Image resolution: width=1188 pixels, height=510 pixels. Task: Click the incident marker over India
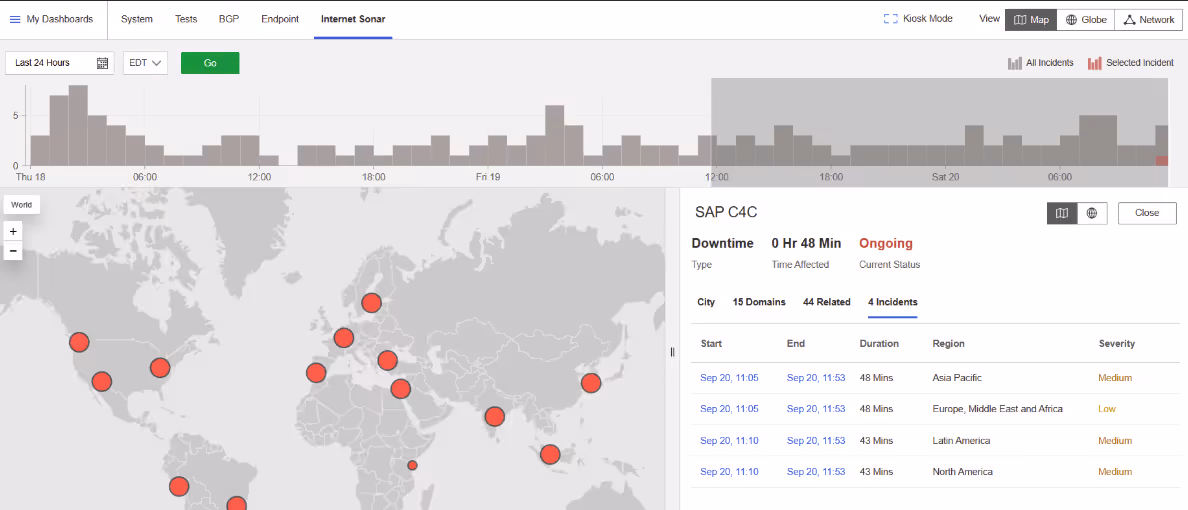coord(495,416)
